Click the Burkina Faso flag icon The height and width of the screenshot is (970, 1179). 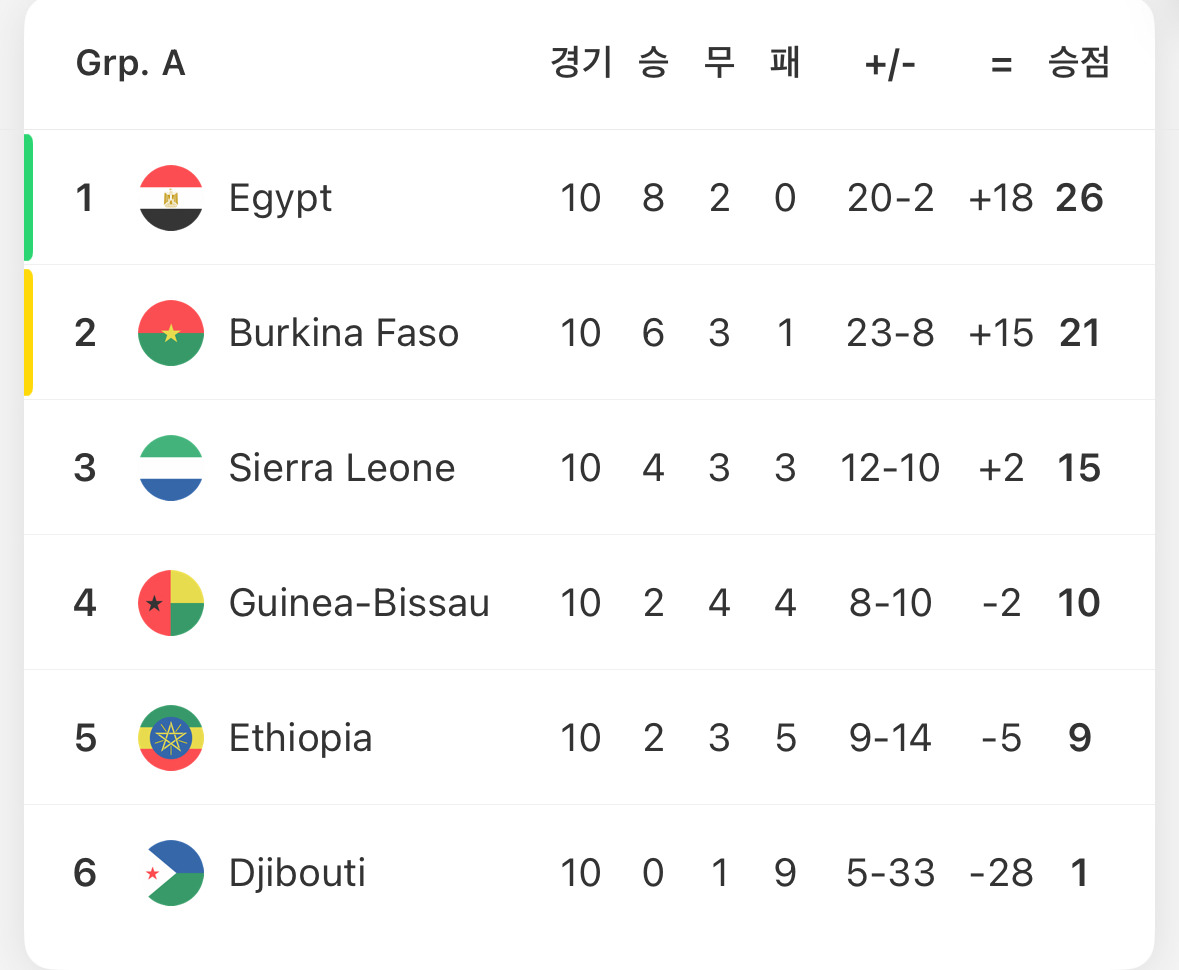pos(171,333)
